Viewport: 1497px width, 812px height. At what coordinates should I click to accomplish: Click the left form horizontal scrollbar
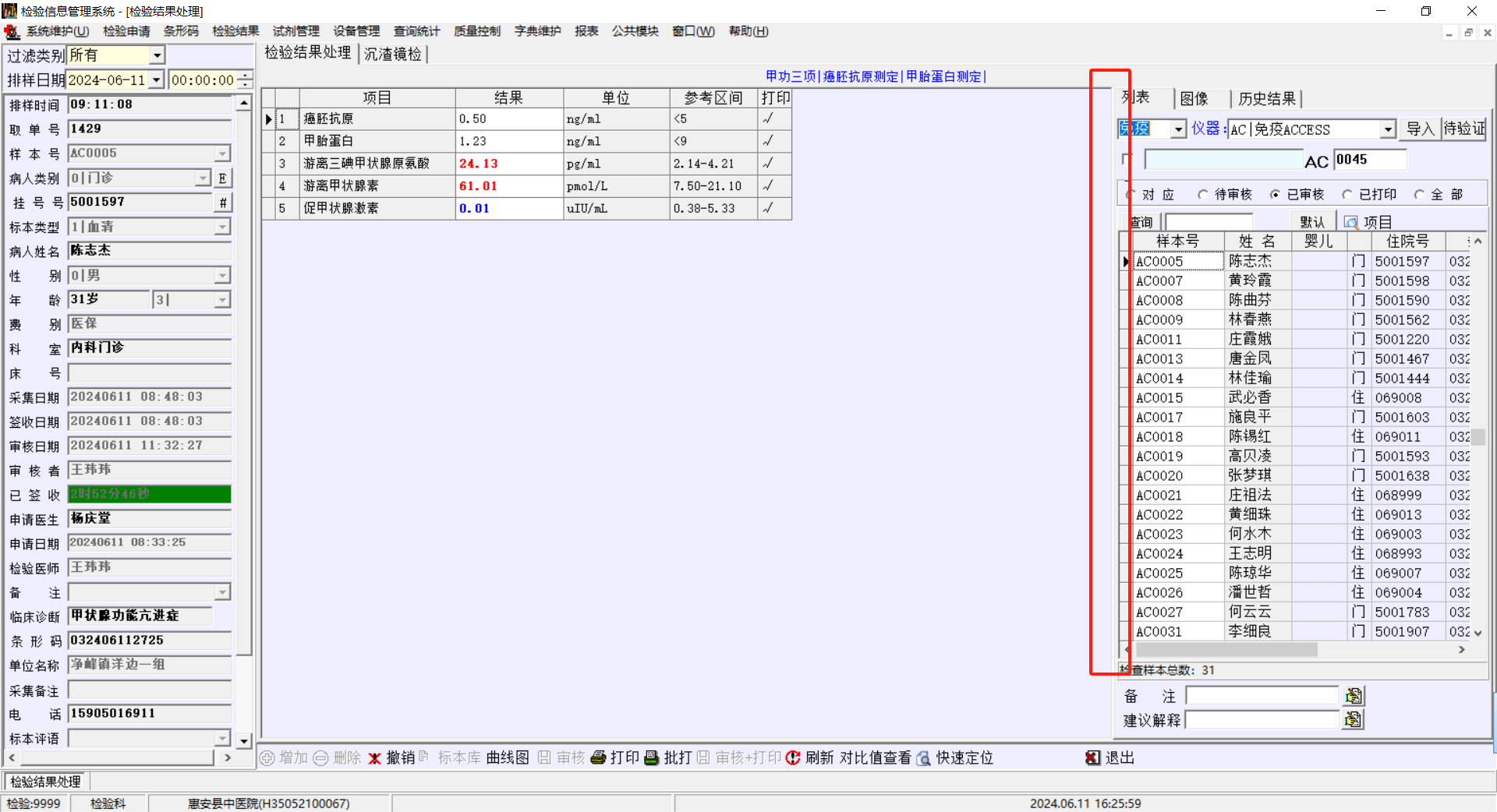pyautogui.click(x=119, y=757)
